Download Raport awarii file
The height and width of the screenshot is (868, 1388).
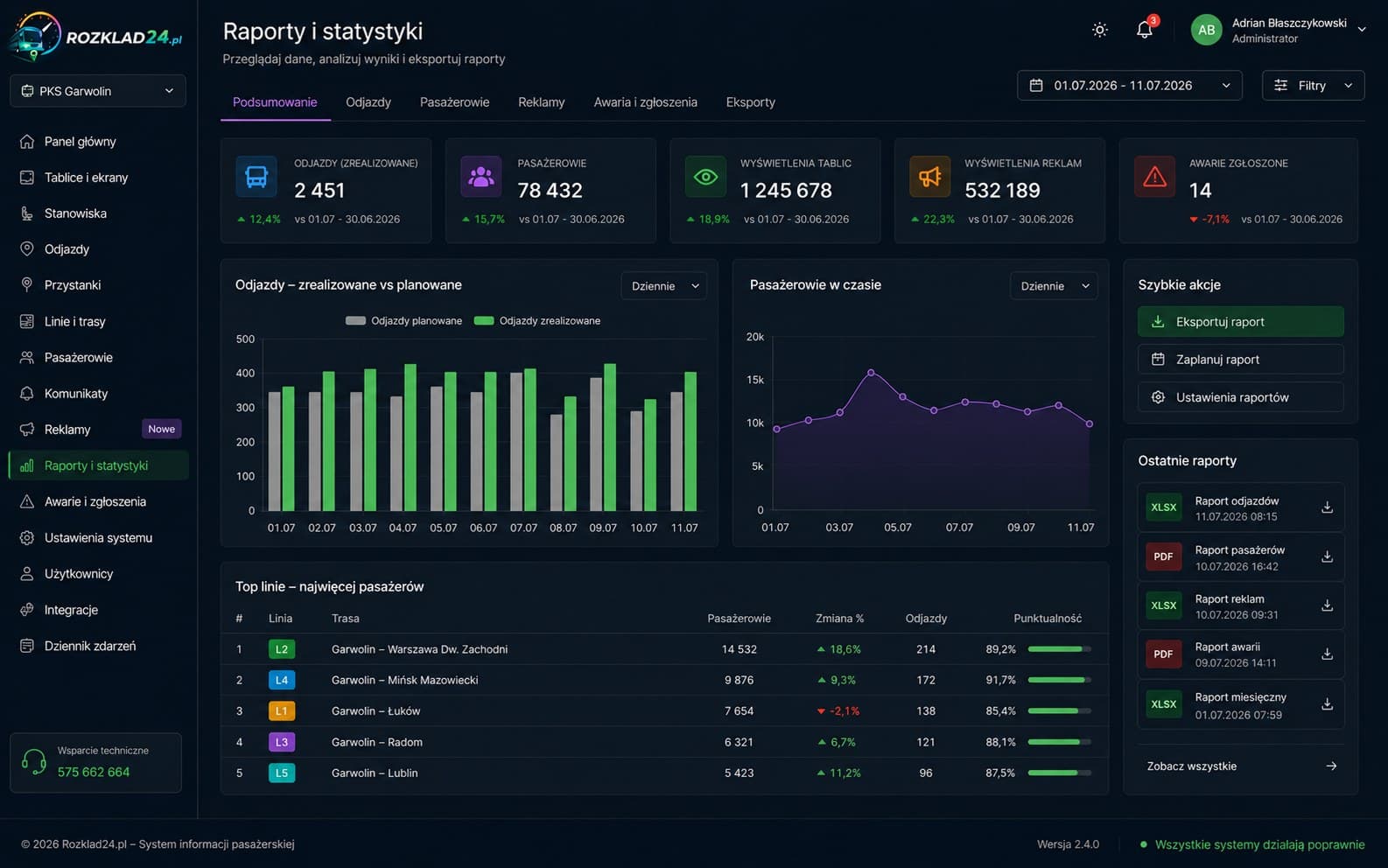[x=1327, y=654]
